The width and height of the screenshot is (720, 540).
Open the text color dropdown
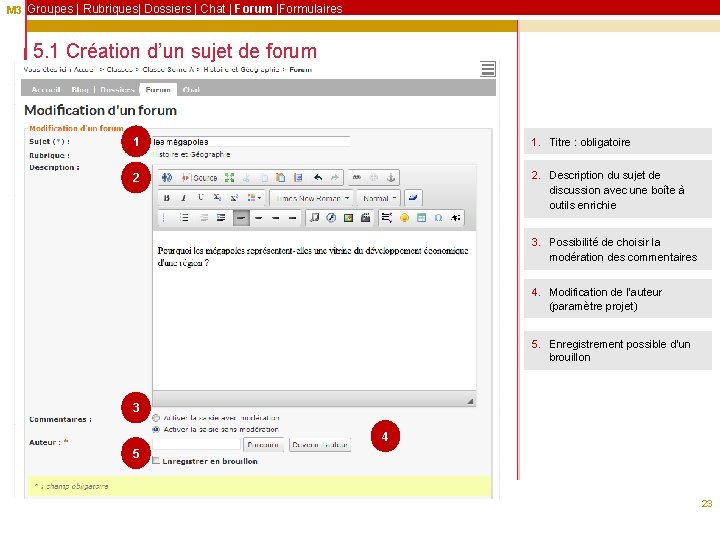pos(254,198)
